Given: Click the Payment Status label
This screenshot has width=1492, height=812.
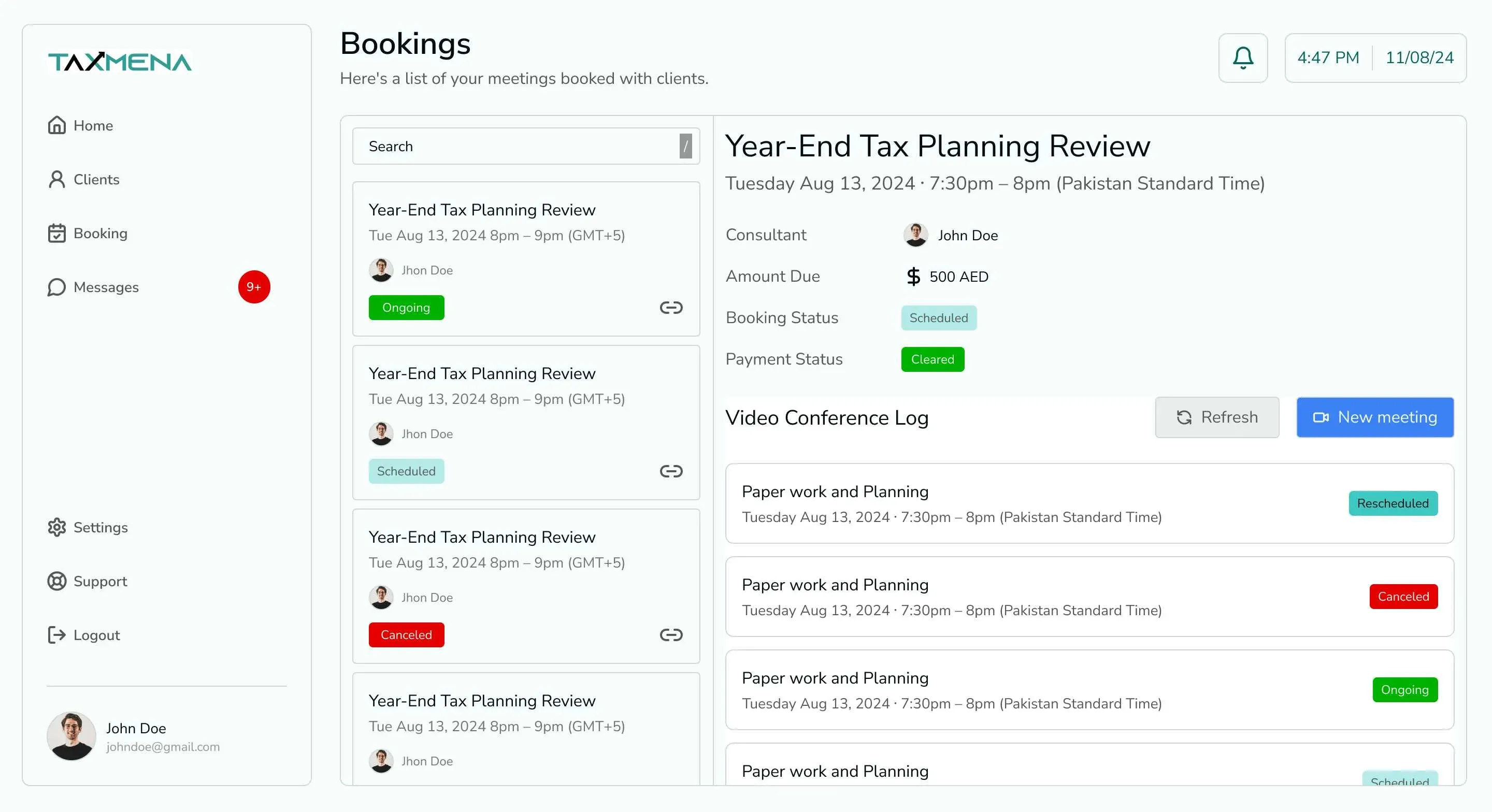Looking at the screenshot, I should (x=784, y=359).
